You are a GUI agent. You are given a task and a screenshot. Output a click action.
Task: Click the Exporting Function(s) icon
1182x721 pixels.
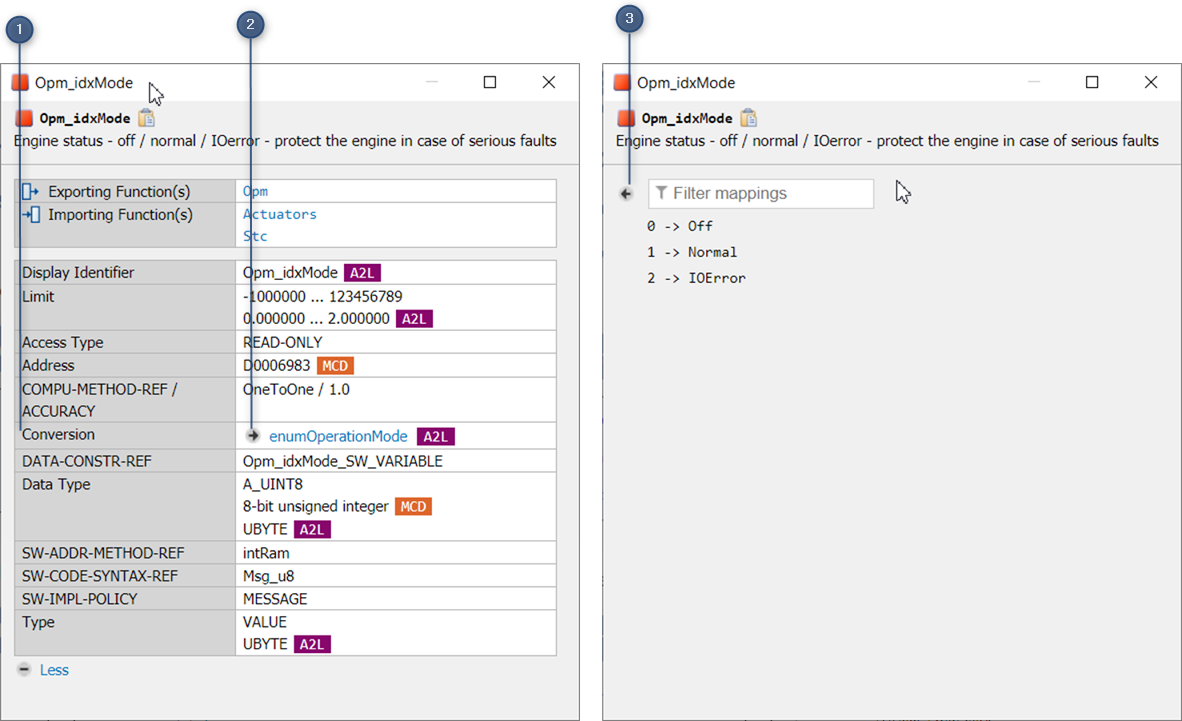[30, 191]
